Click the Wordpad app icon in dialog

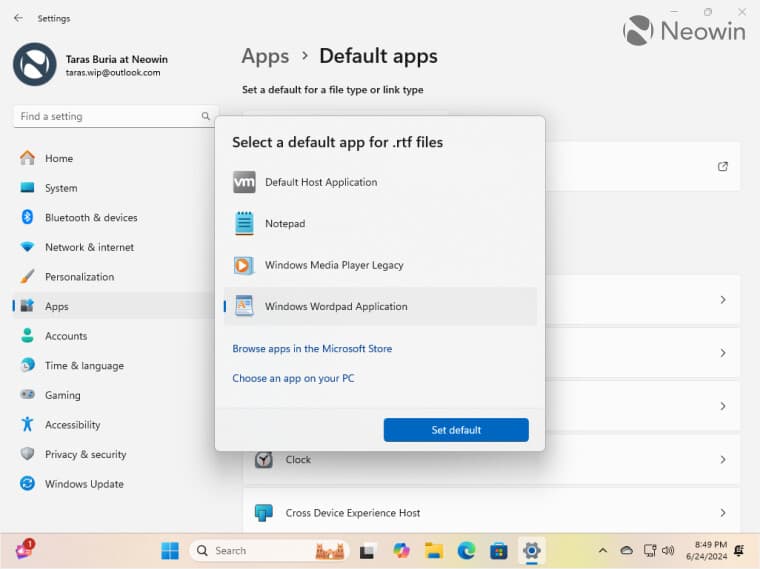coord(244,306)
